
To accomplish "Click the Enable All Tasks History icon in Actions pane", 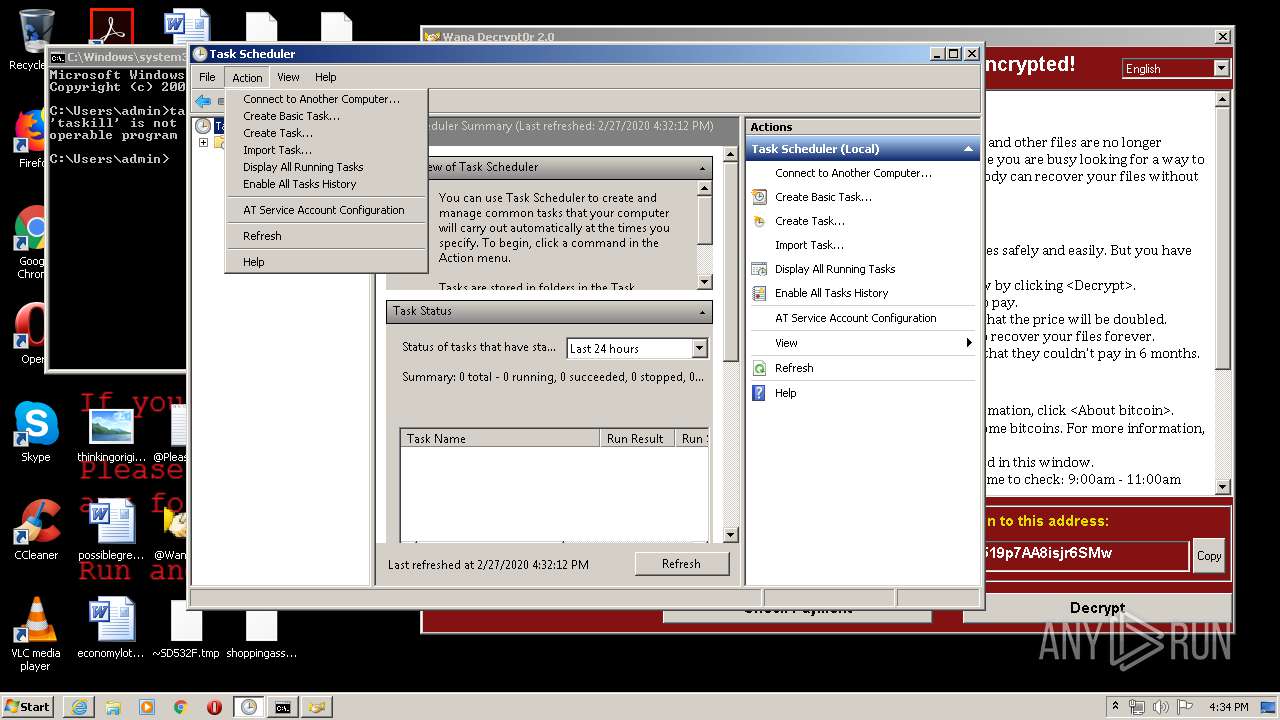I will [x=759, y=293].
